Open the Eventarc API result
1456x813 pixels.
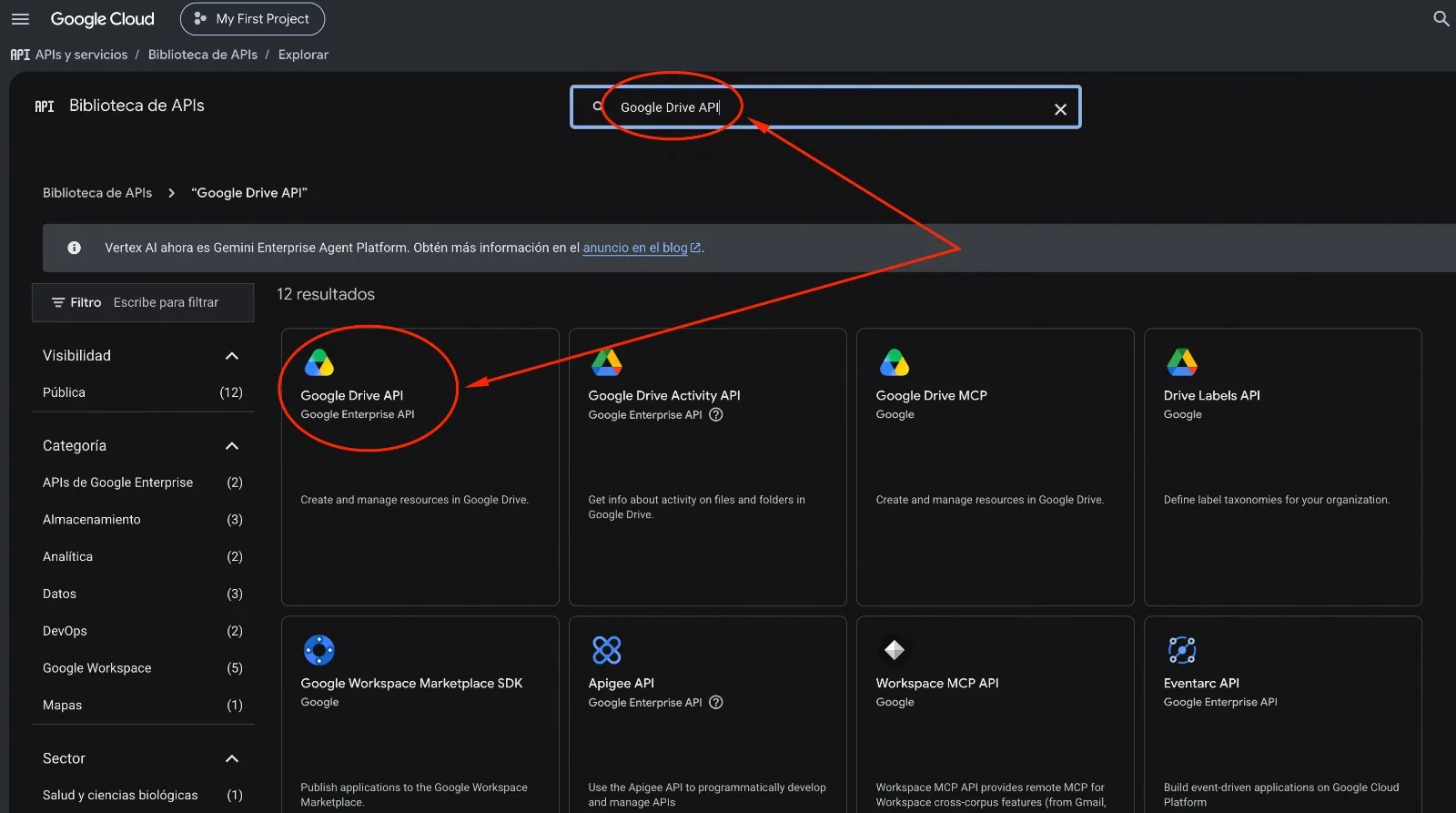coord(1201,683)
